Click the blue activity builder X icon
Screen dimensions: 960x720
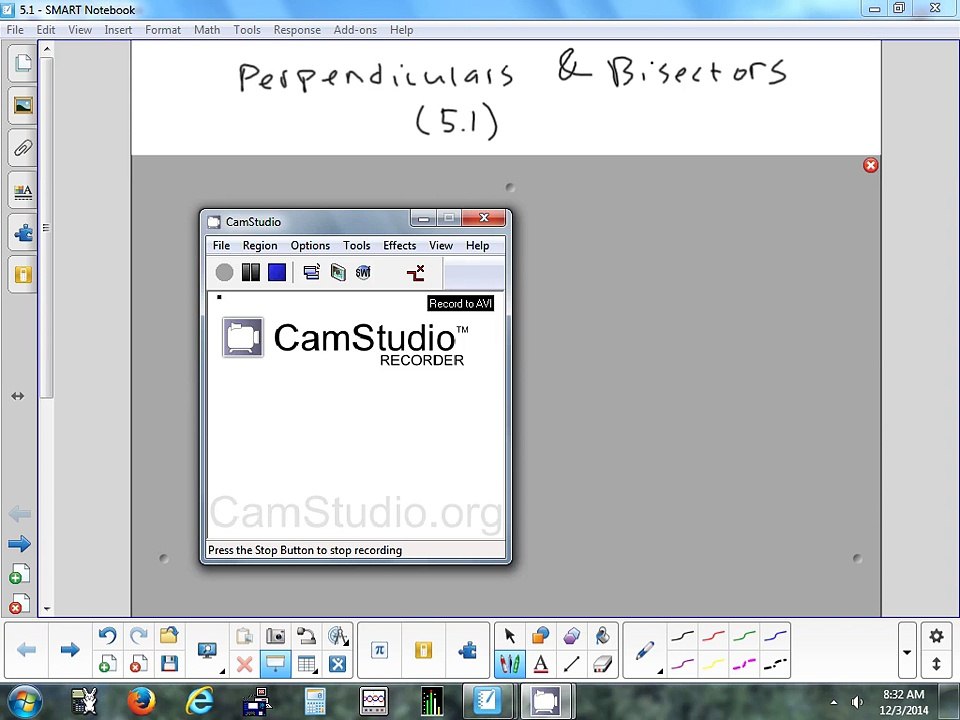click(x=337, y=664)
